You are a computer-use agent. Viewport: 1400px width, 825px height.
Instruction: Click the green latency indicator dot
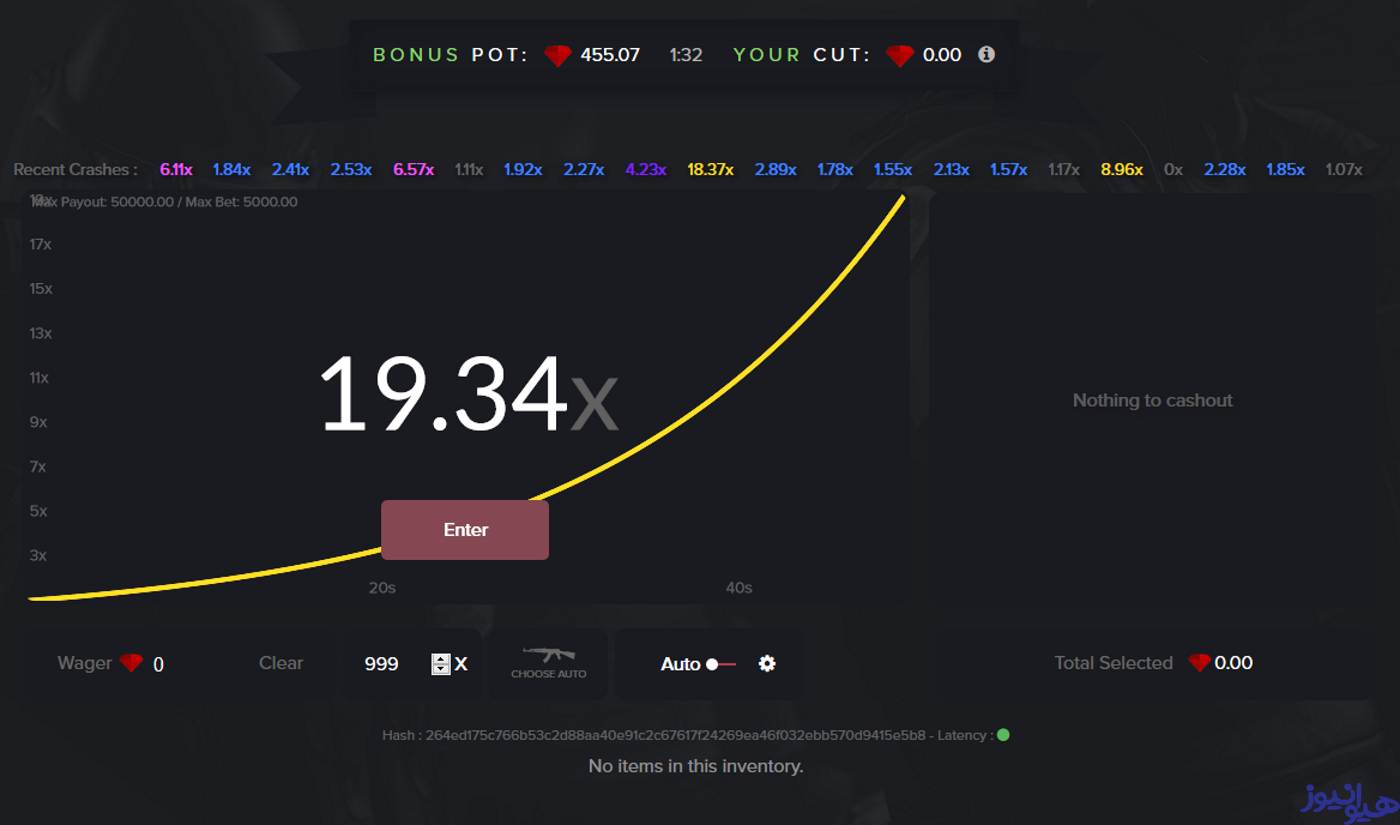pos(1003,735)
